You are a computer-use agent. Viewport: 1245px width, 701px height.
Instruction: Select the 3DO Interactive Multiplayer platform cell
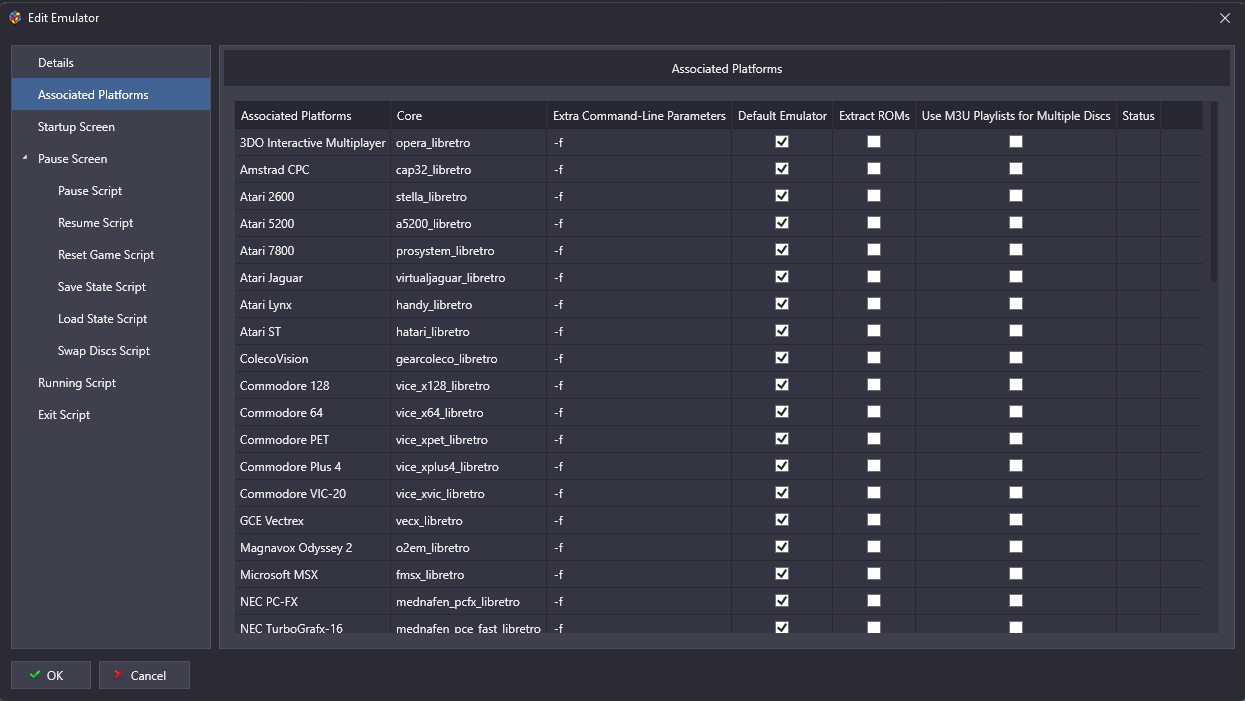coord(313,143)
